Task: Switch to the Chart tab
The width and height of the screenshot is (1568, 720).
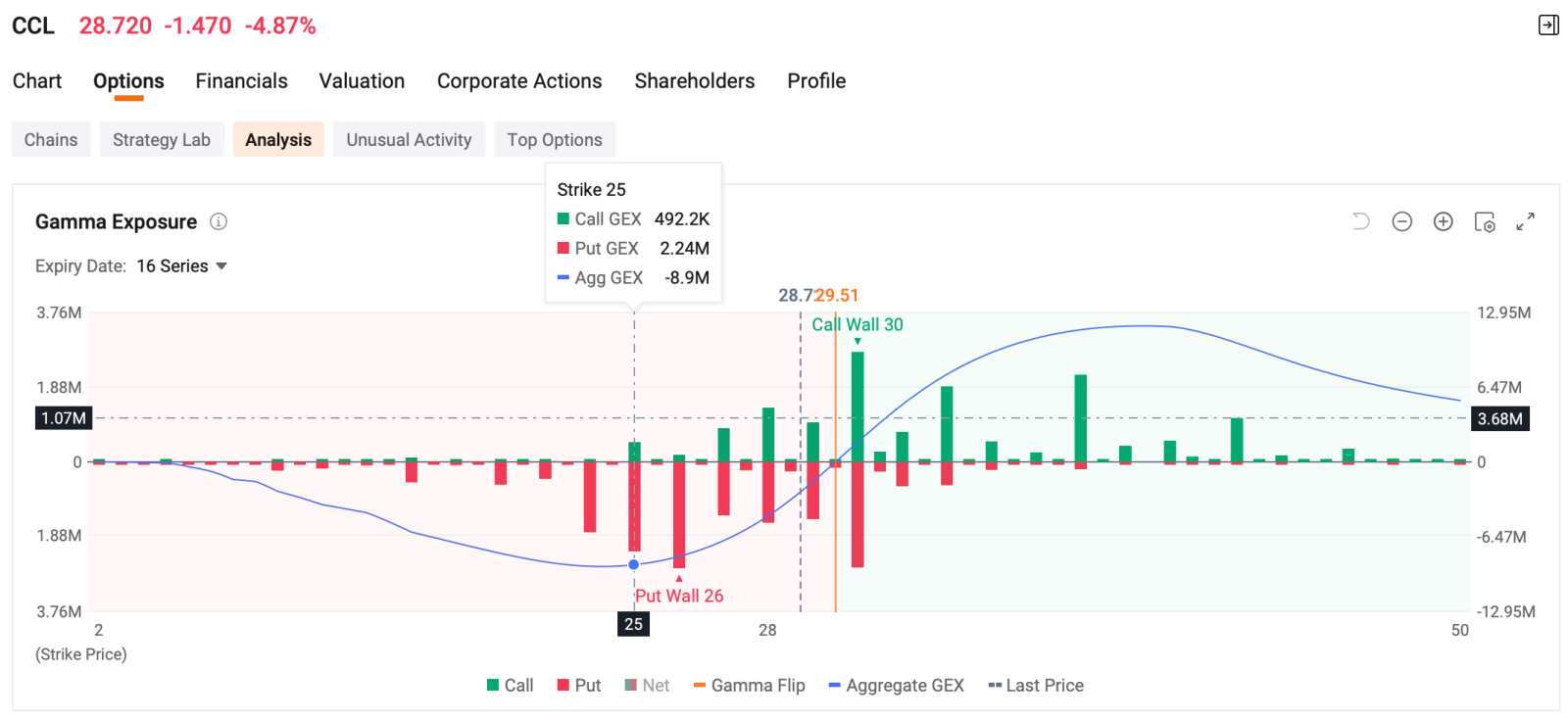Action: (x=37, y=81)
